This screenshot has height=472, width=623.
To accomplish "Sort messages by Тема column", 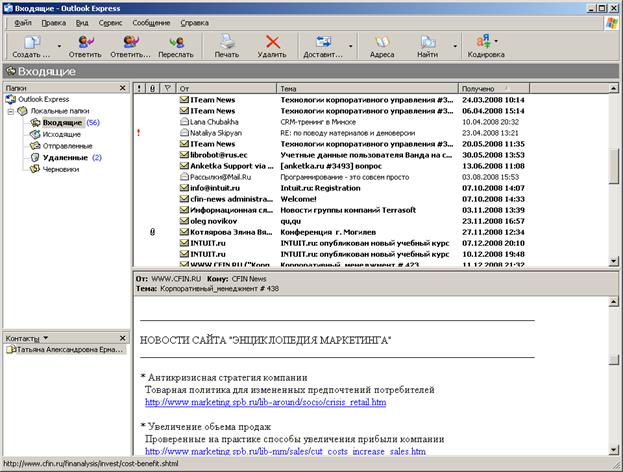I will (x=368, y=89).
